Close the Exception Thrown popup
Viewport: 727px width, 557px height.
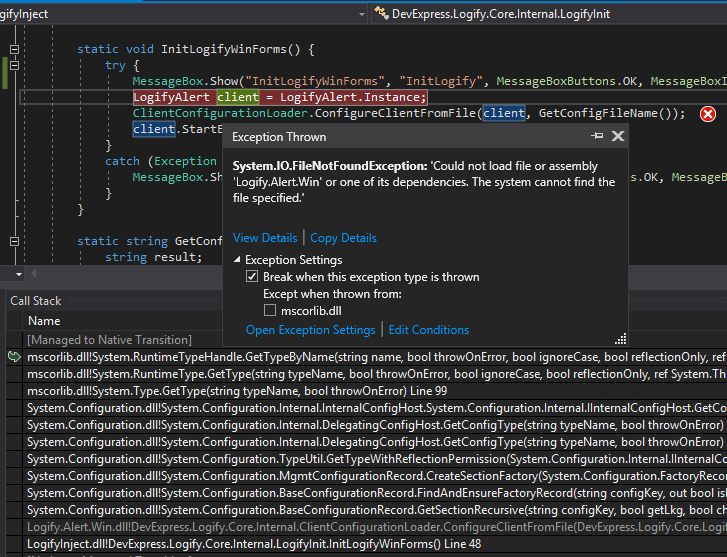[x=618, y=136]
